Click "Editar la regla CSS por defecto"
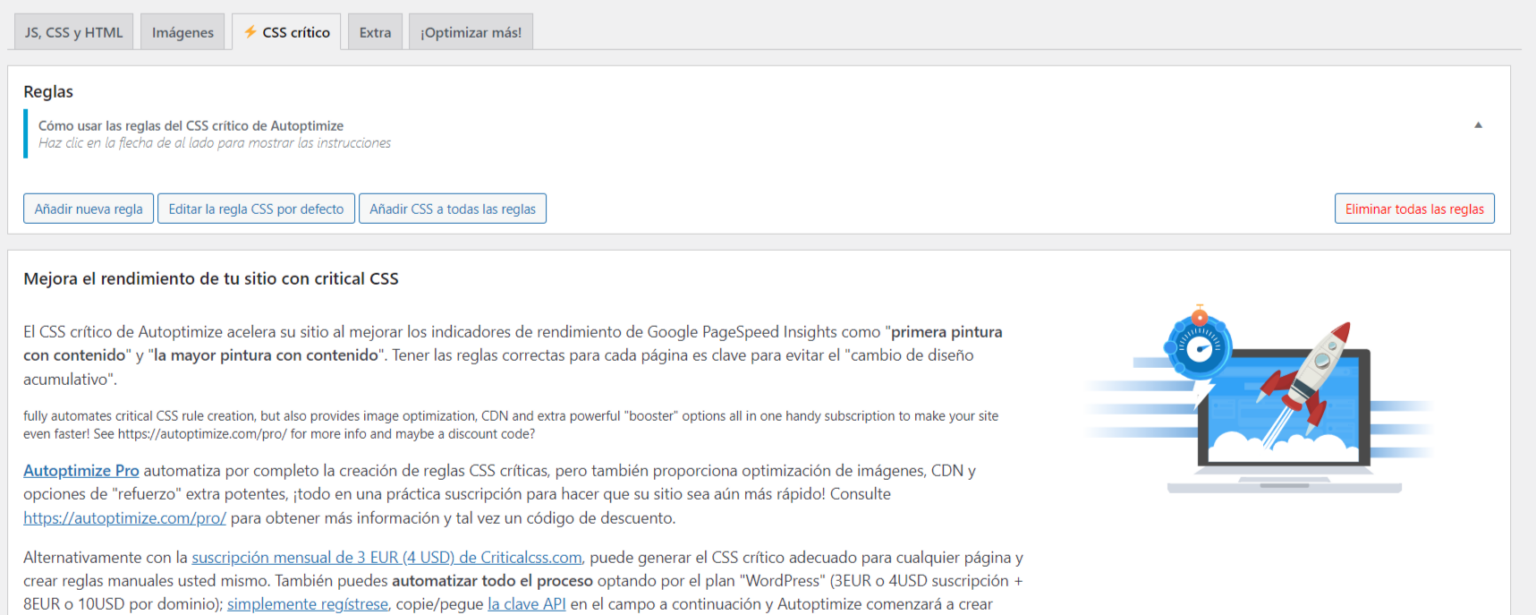Image resolution: width=1536 pixels, height=615 pixels. click(256, 208)
